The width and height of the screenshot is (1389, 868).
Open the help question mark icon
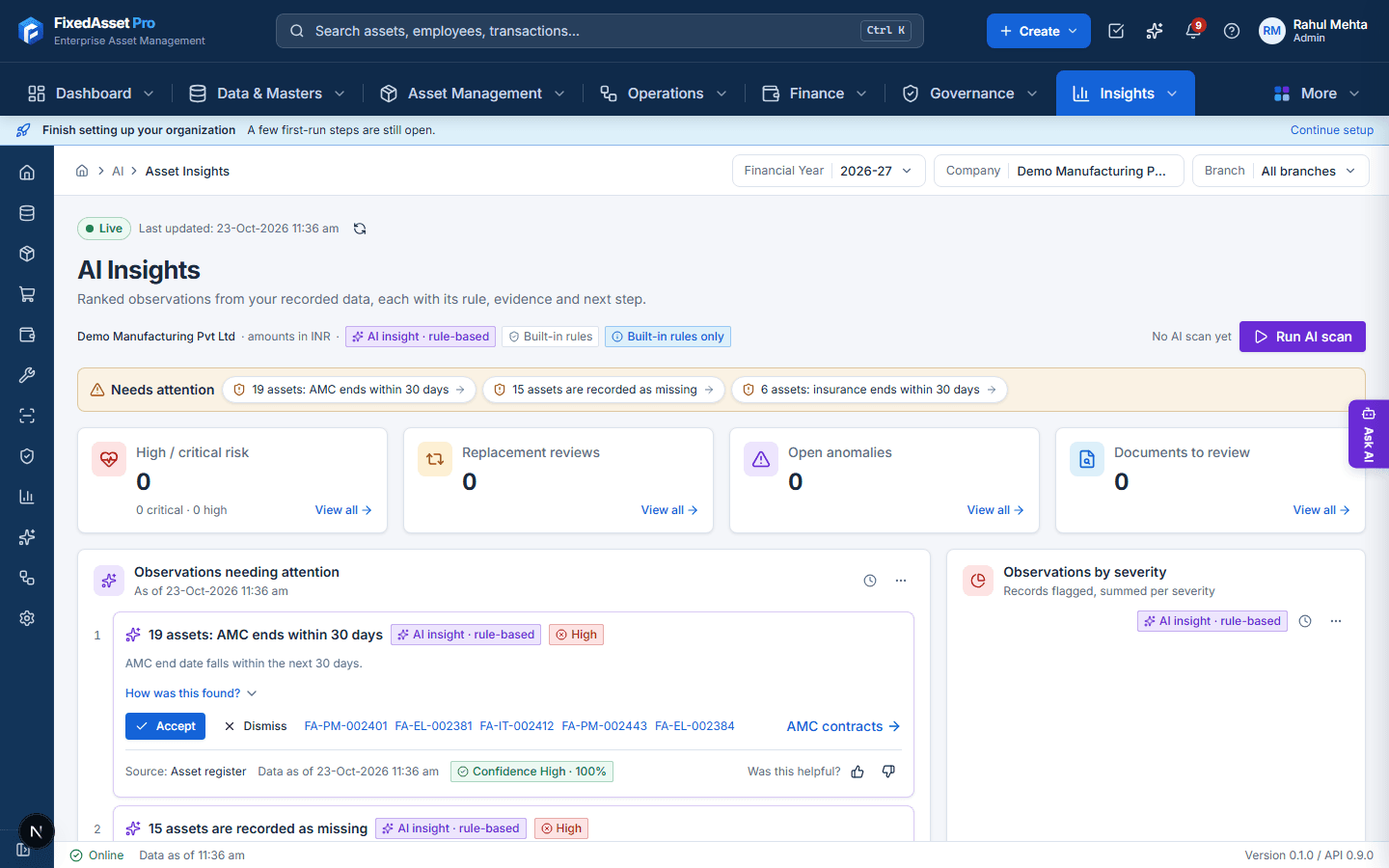(x=1232, y=31)
